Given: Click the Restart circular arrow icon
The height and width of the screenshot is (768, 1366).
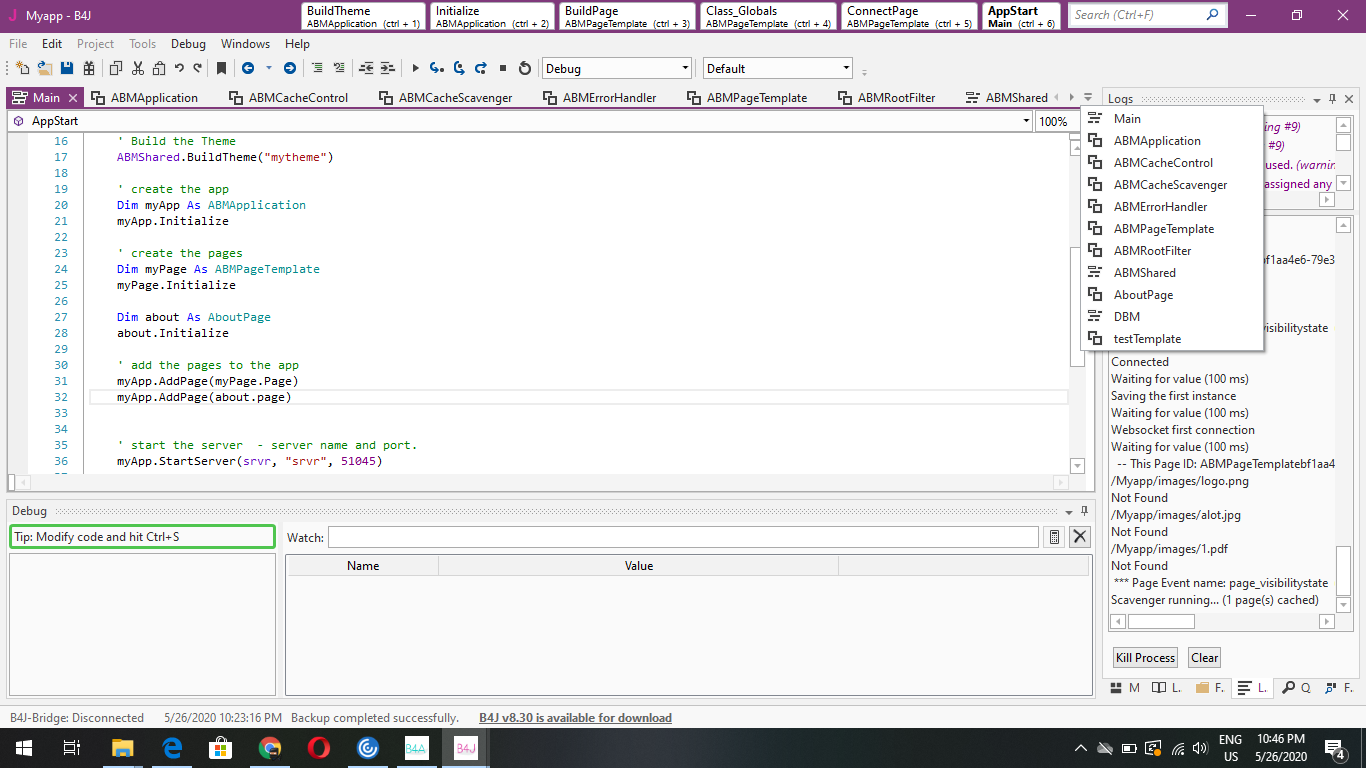Looking at the screenshot, I should click(x=524, y=68).
